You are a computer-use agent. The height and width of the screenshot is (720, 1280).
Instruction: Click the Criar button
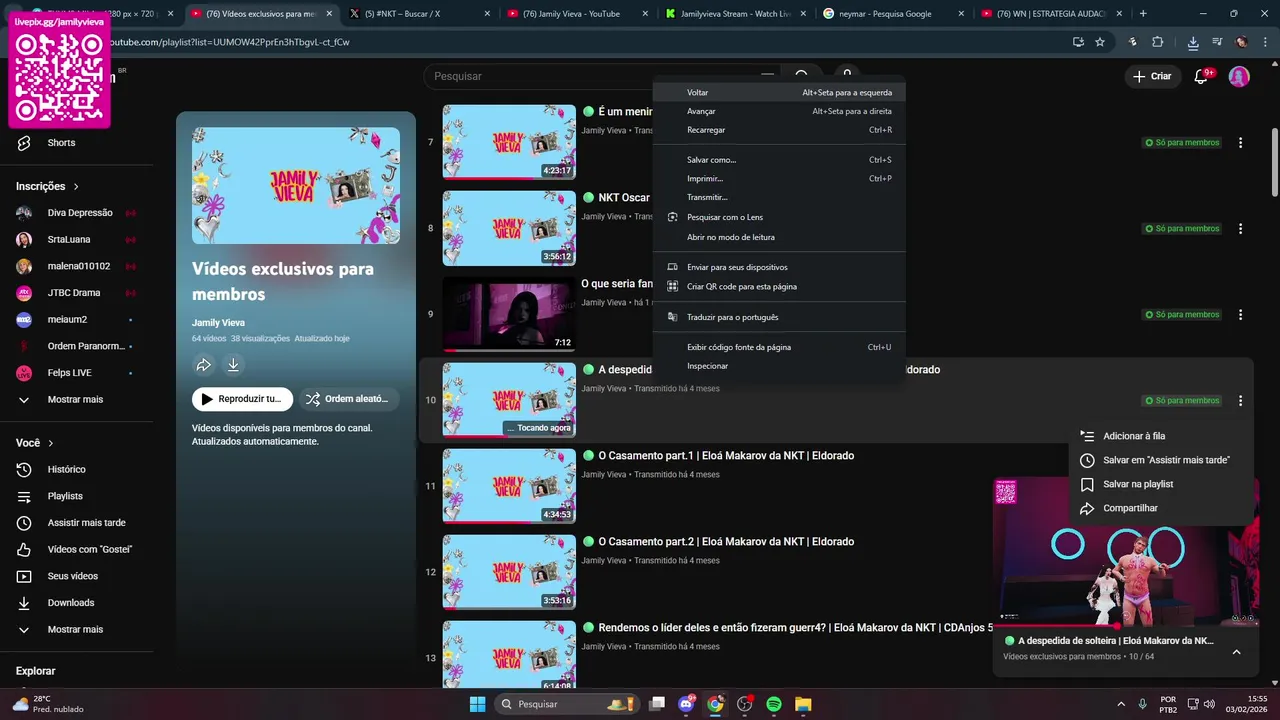[x=1152, y=76]
